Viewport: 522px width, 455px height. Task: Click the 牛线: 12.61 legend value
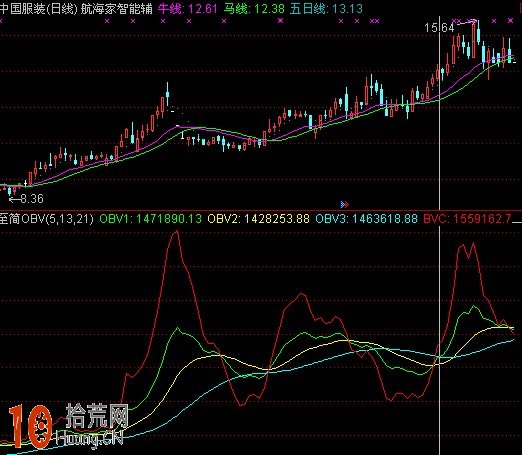[x=188, y=8]
